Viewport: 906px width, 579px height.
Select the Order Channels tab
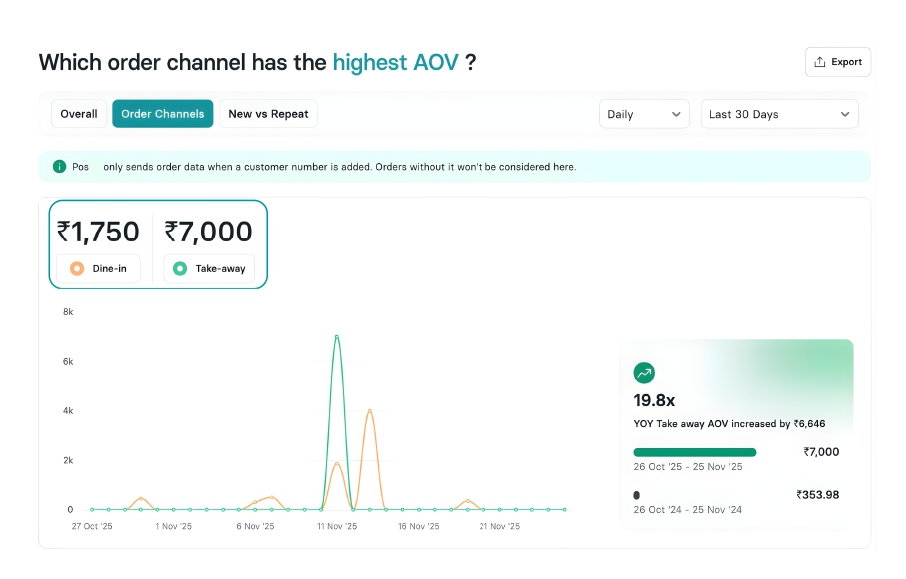[x=162, y=114]
